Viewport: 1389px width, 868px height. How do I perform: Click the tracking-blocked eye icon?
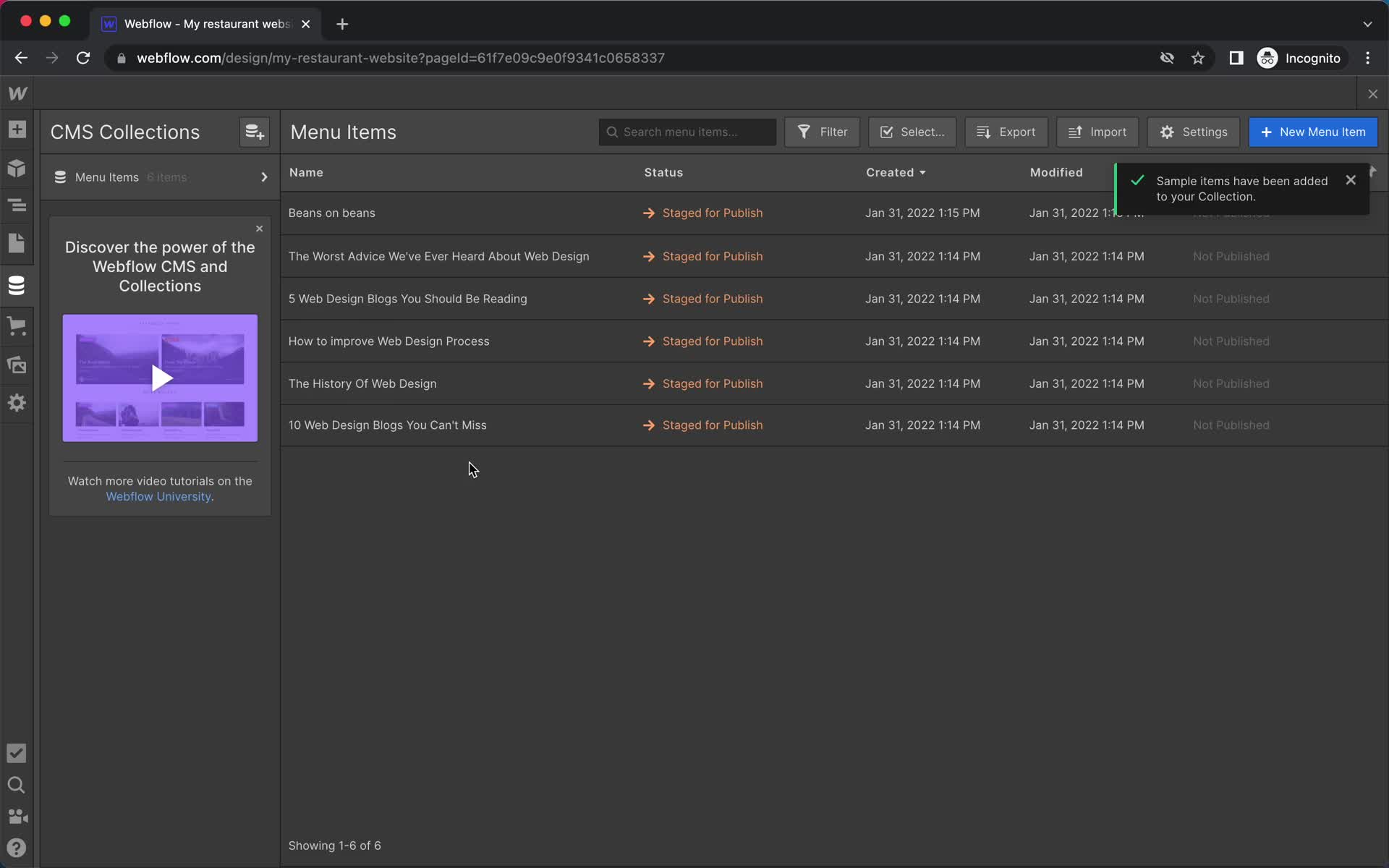(1167, 58)
